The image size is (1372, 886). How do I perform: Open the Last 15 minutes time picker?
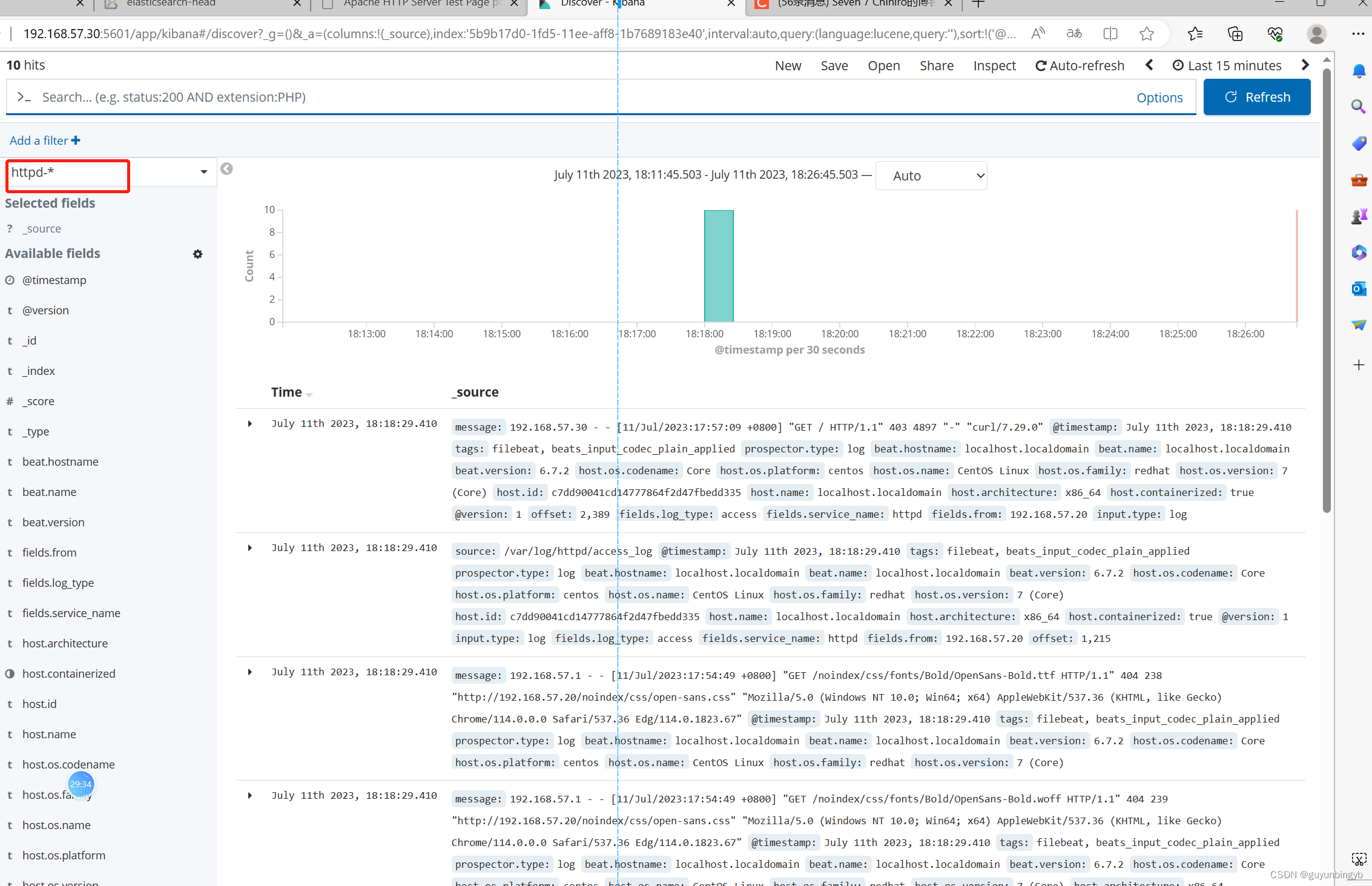tap(1227, 65)
